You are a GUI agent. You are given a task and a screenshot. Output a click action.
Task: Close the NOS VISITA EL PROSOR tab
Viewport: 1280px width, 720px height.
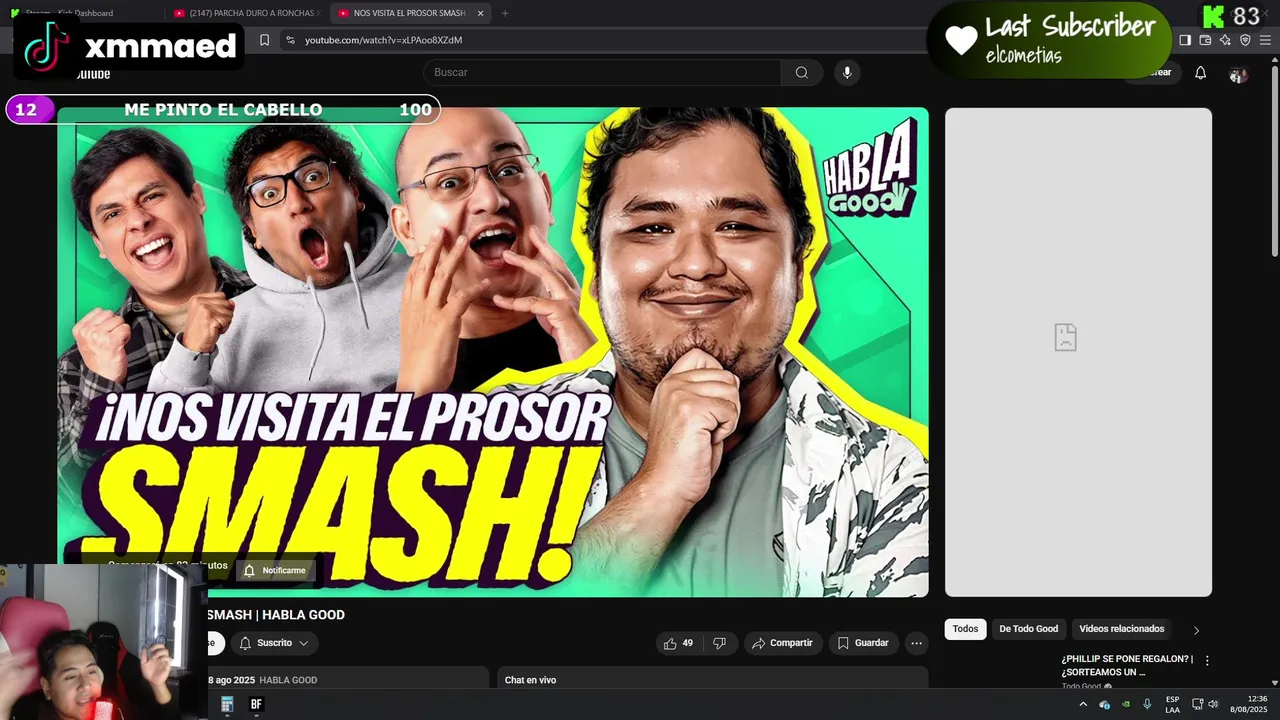480,13
